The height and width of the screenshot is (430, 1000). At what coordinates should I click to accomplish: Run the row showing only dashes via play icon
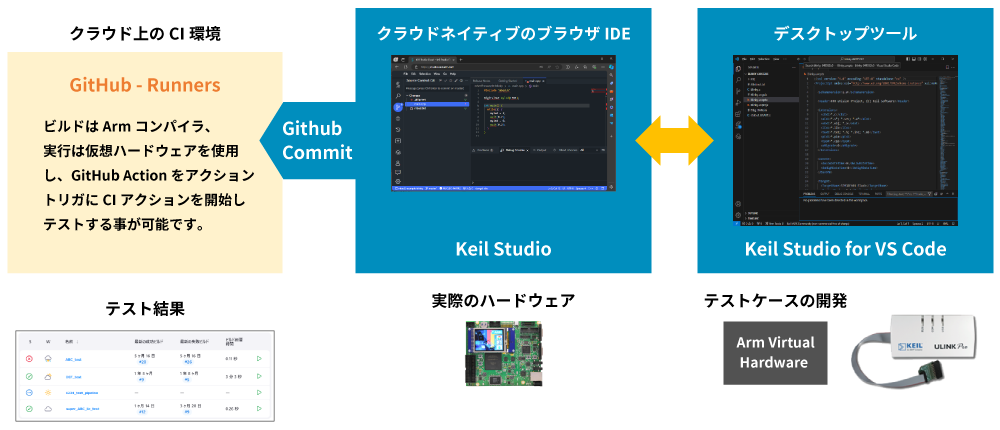click(259, 392)
